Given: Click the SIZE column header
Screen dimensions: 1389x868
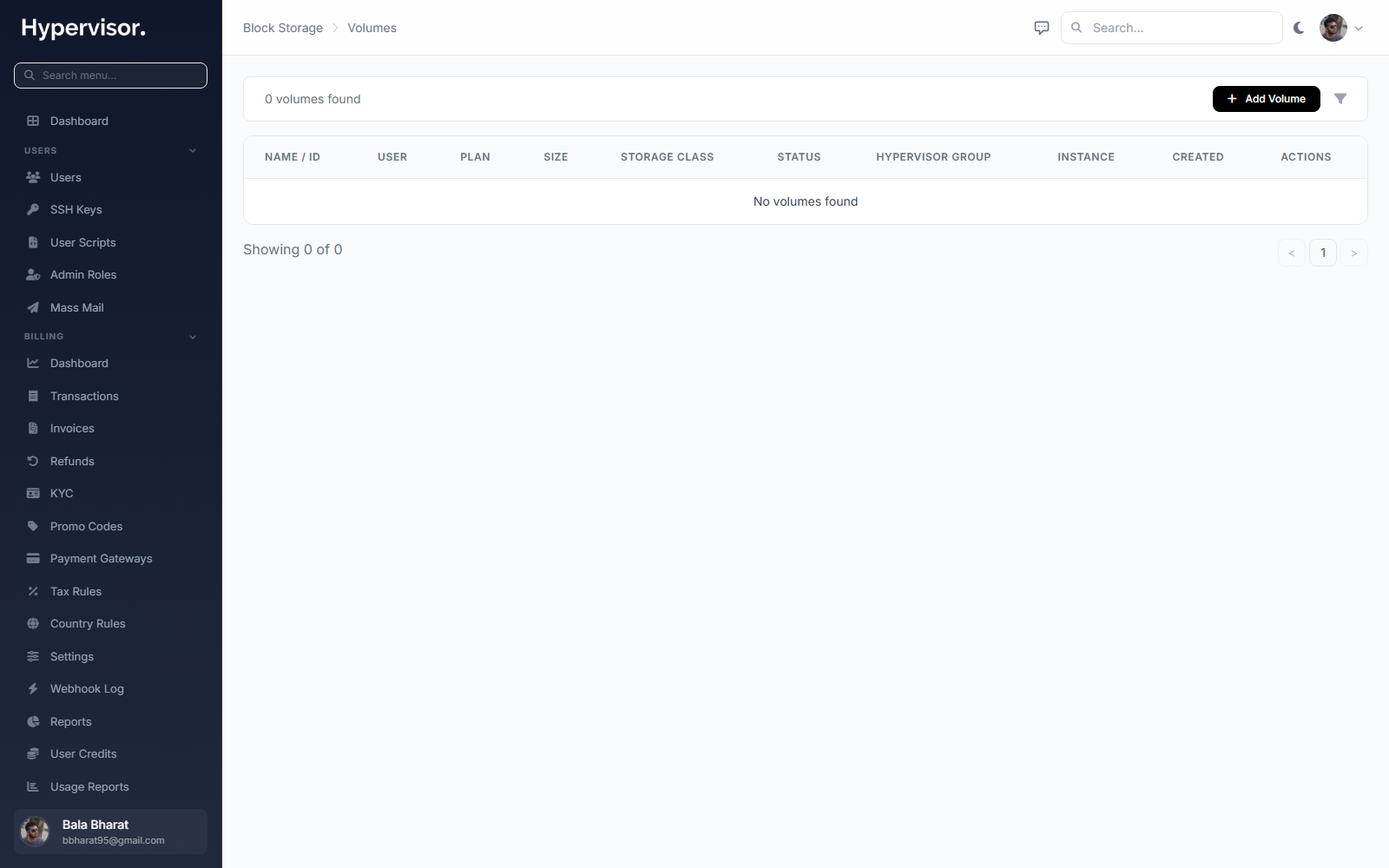Looking at the screenshot, I should point(556,157).
